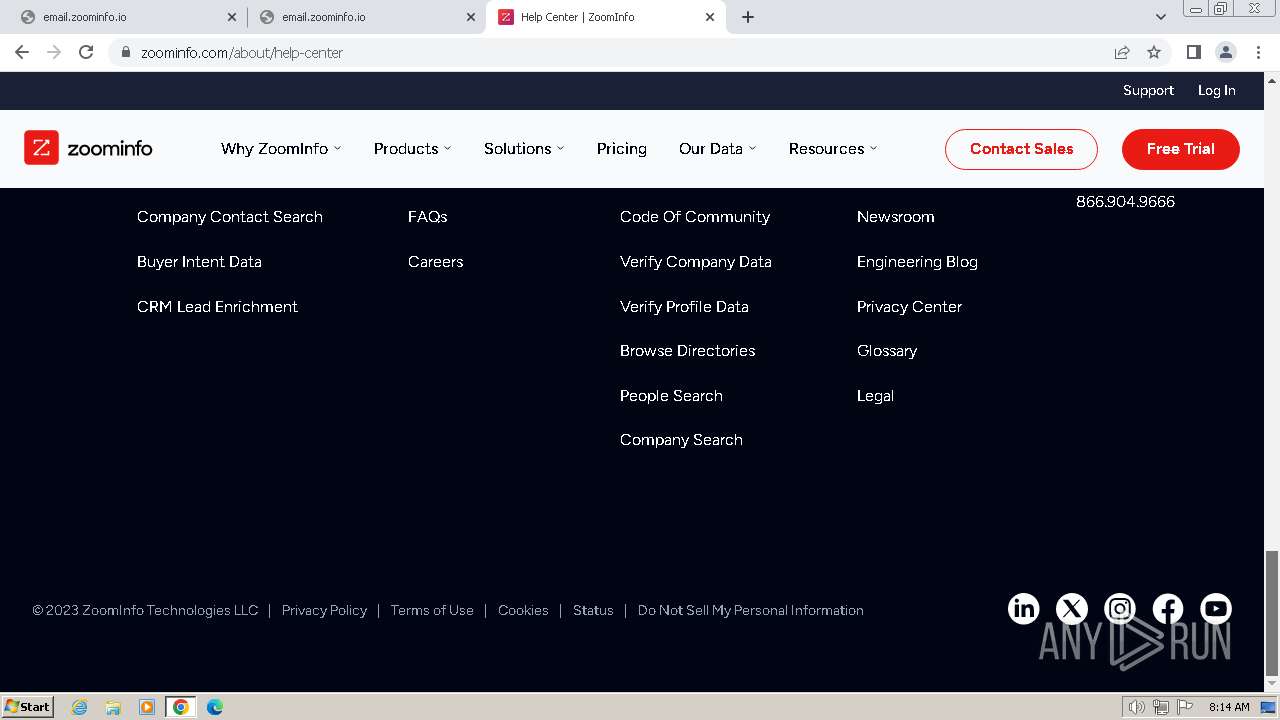Image resolution: width=1280 pixels, height=720 pixels.
Task: Close the Help Center tab
Action: coord(710,17)
